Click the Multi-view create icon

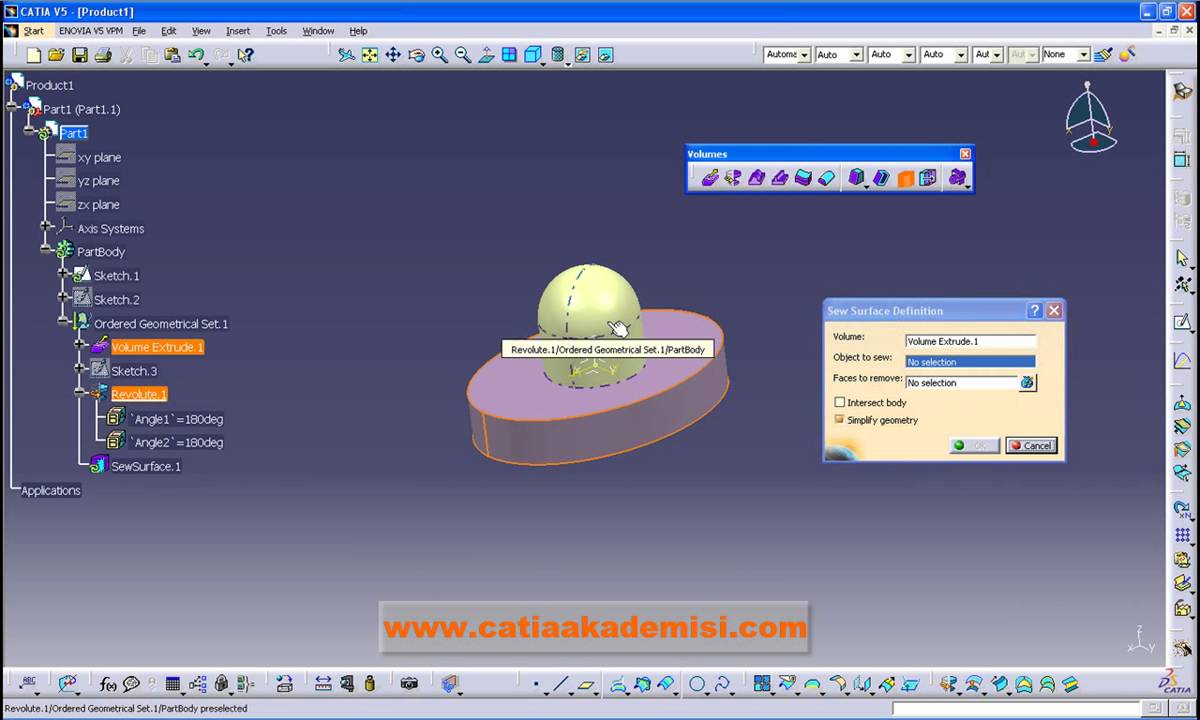coord(509,55)
